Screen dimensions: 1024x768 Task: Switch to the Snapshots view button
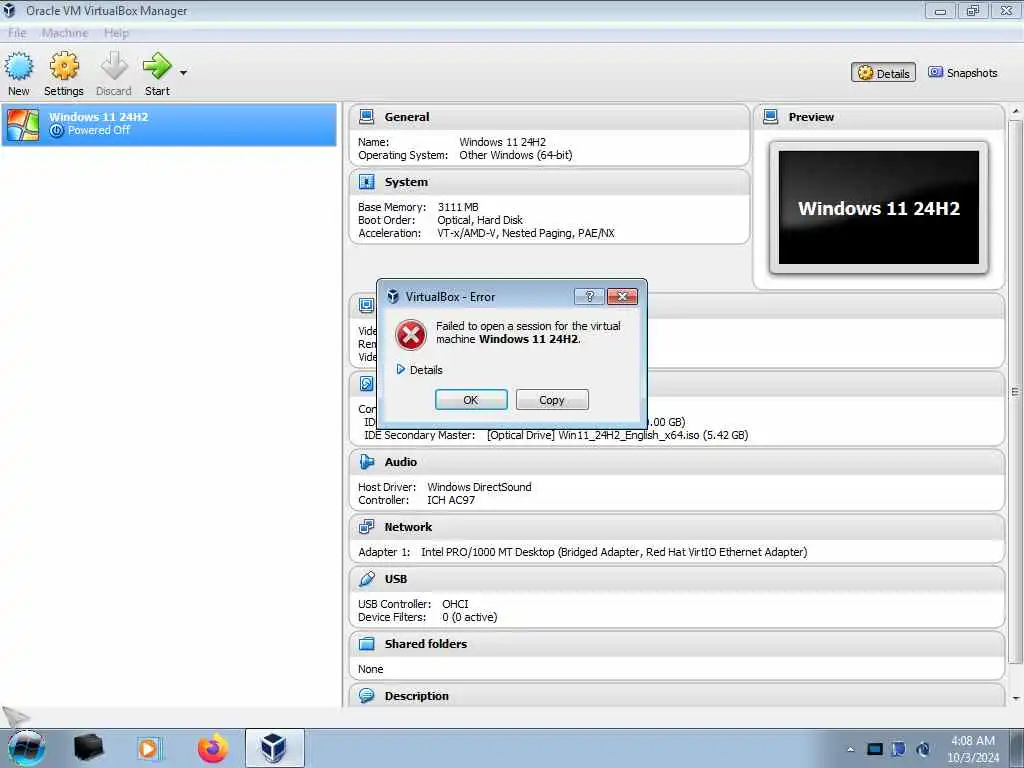[x=963, y=72]
